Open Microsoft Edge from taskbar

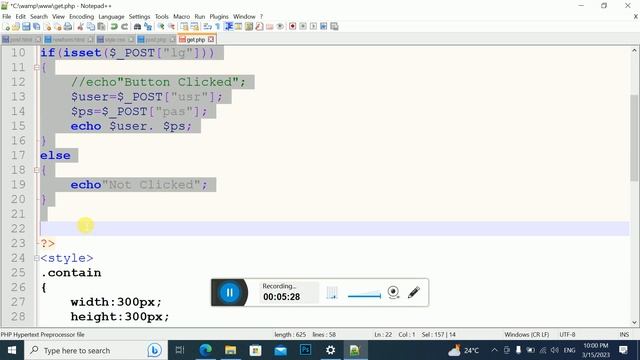[205, 350]
